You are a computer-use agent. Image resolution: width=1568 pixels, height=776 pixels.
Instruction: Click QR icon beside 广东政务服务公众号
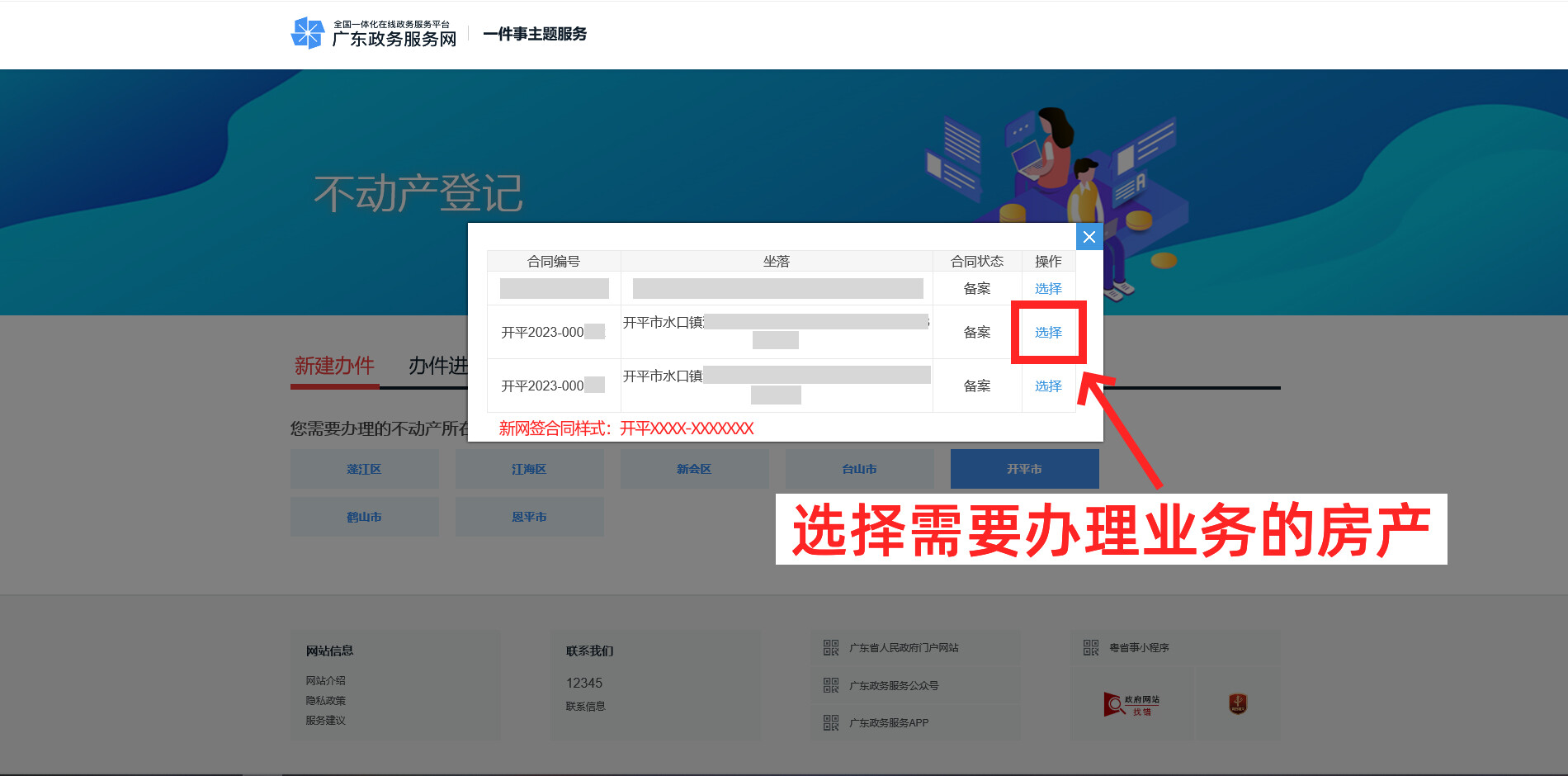click(x=830, y=685)
